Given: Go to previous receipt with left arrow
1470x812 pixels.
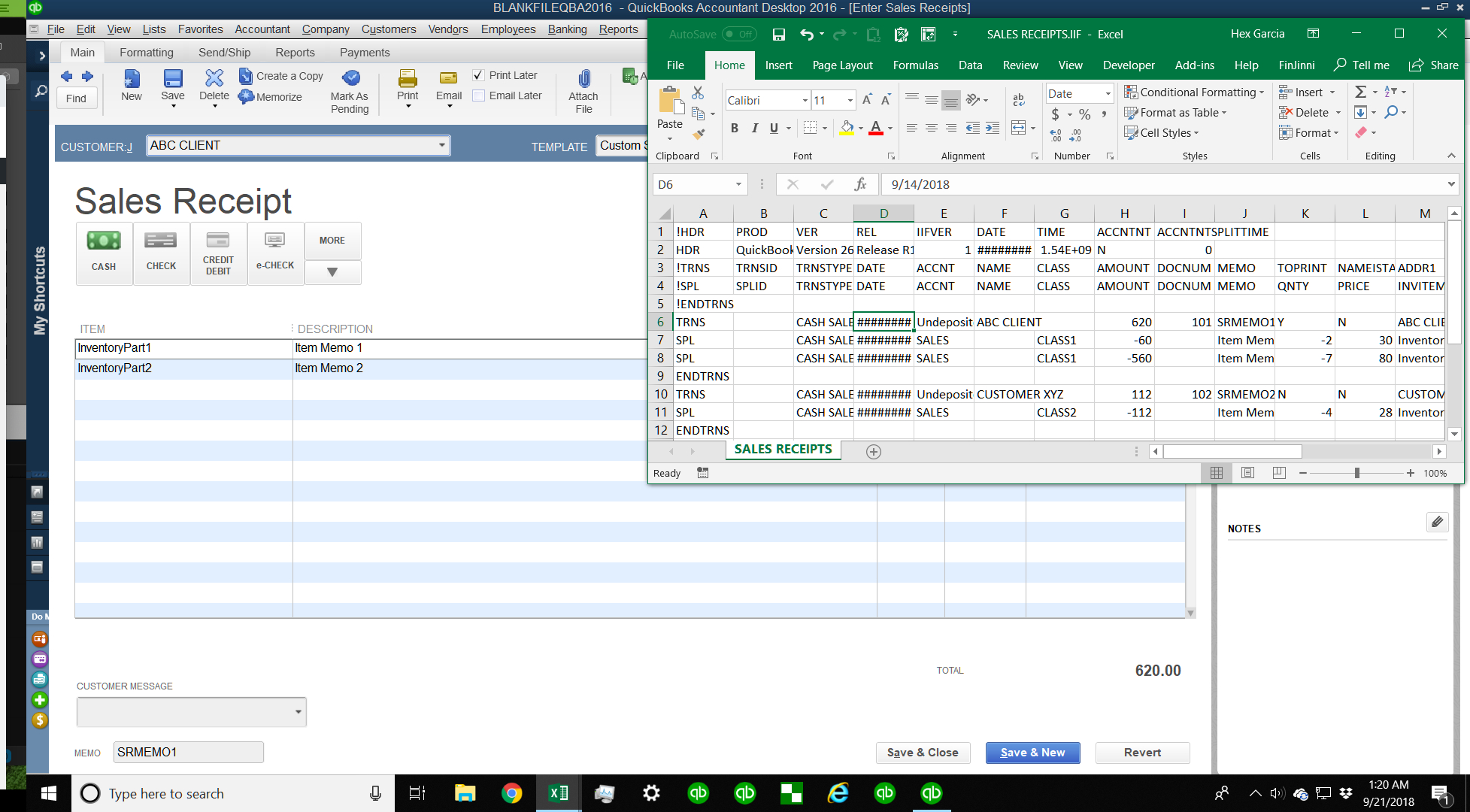Looking at the screenshot, I should tap(66, 76).
